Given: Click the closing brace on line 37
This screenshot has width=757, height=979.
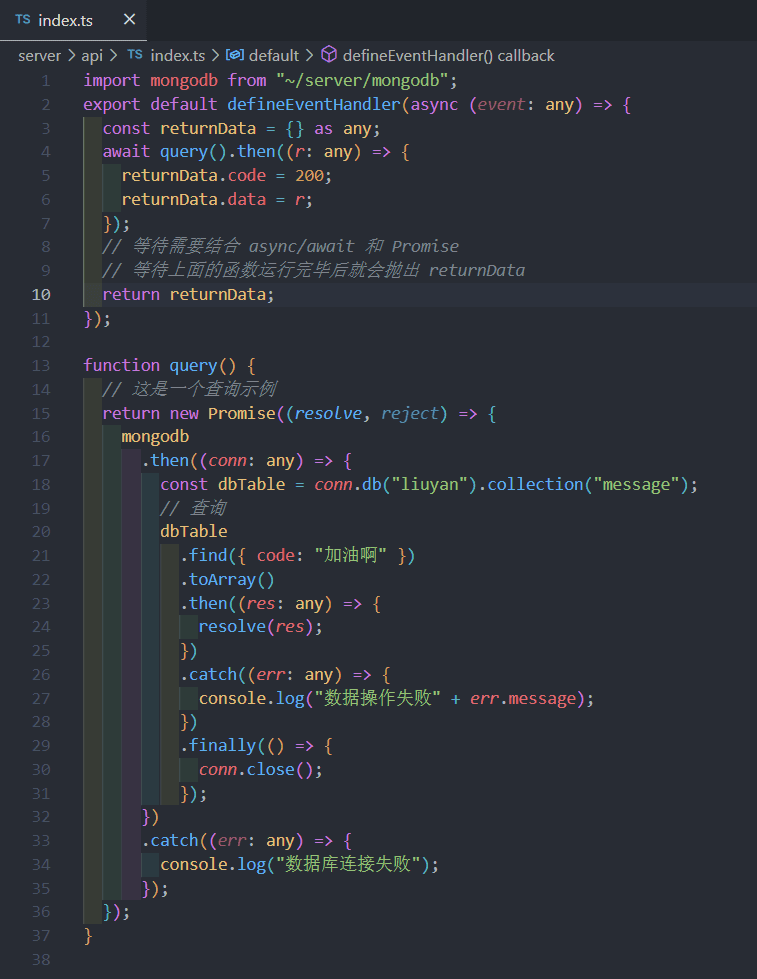Looking at the screenshot, I should [88, 936].
